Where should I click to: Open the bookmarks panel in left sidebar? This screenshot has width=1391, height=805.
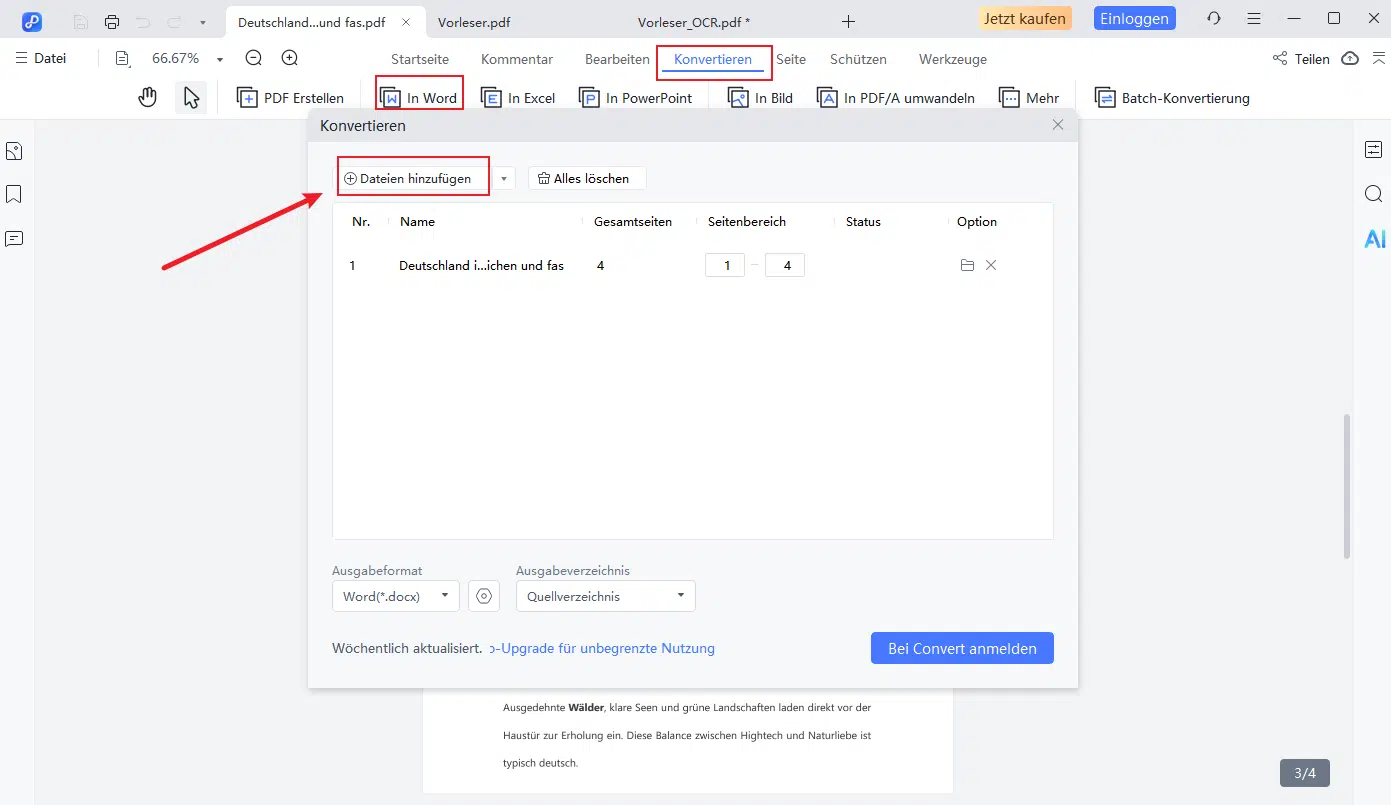(14, 194)
